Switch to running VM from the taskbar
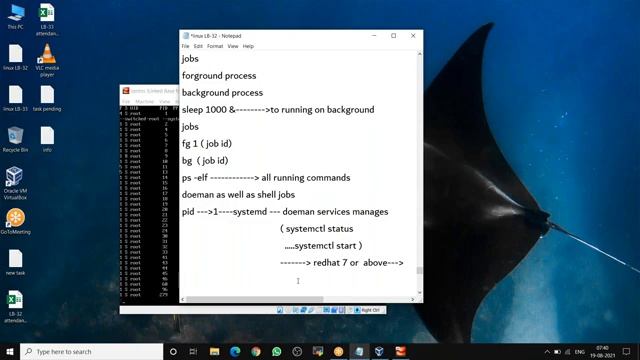This screenshot has width=640, height=360. [400, 351]
